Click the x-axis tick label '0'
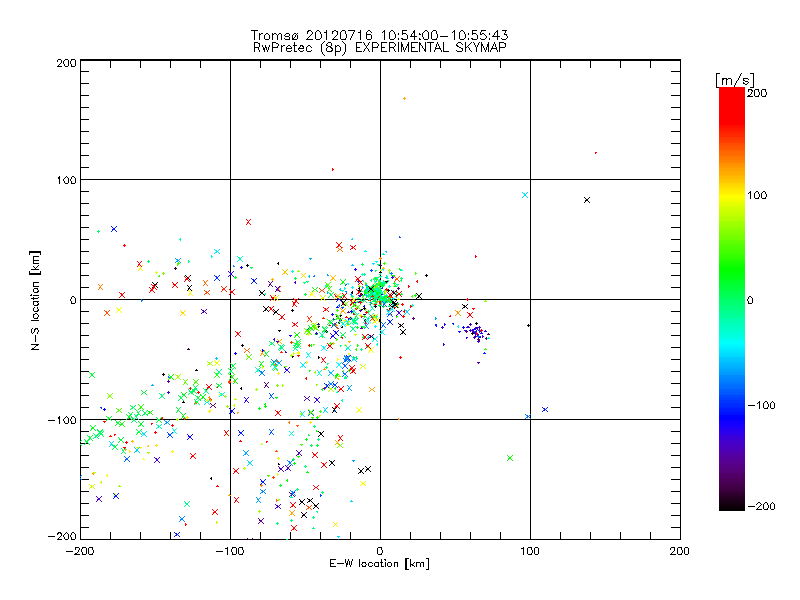This screenshot has width=800, height=600. tap(380, 551)
